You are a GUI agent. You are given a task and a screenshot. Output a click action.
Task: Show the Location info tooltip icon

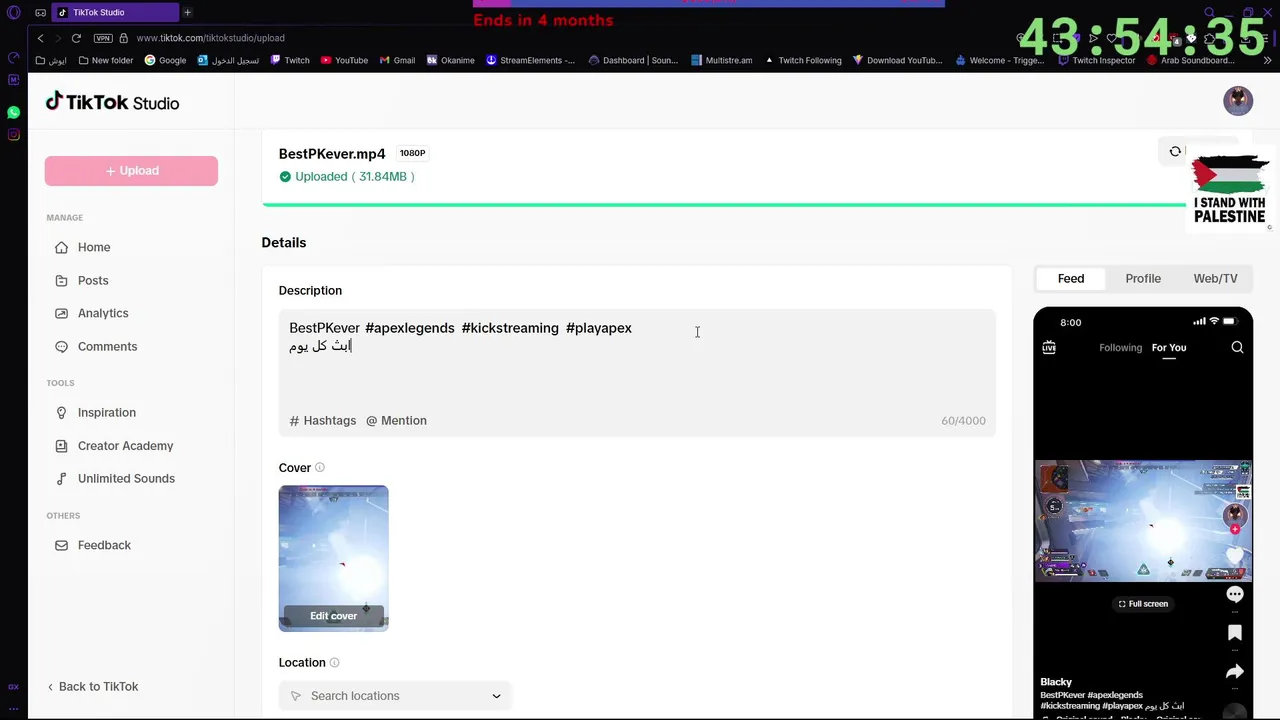334,662
